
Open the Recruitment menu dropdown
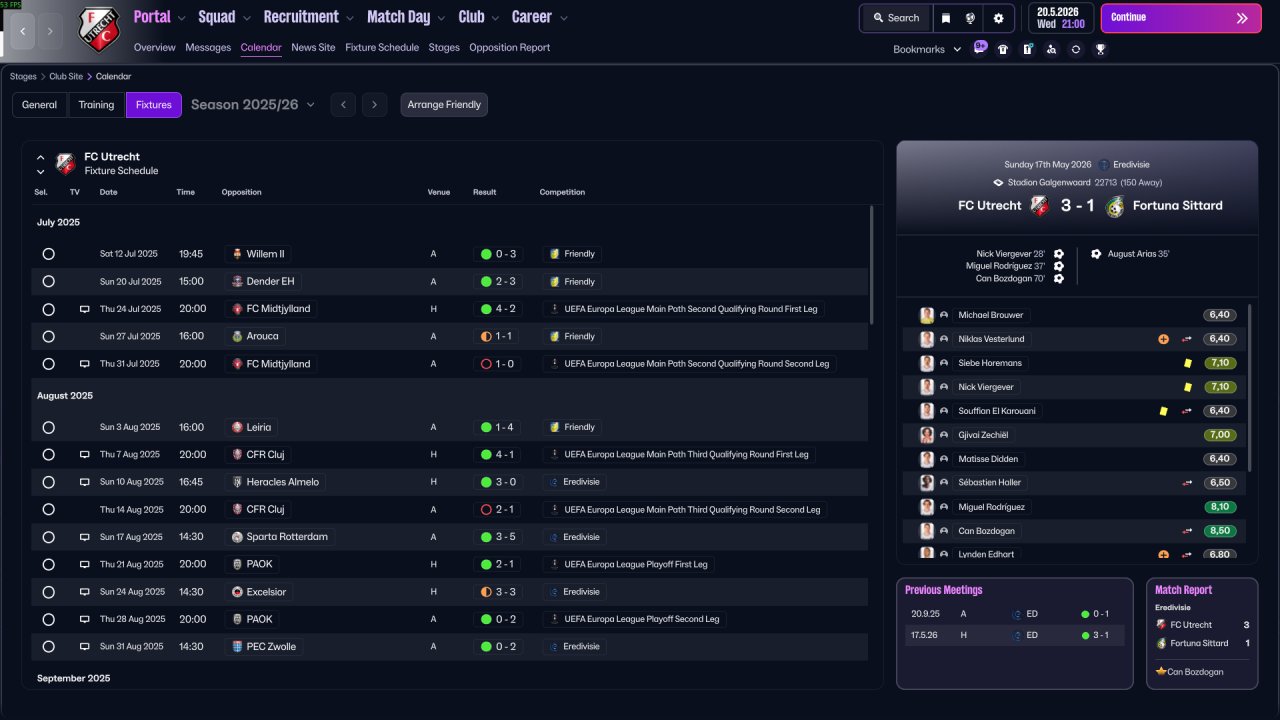tap(308, 17)
